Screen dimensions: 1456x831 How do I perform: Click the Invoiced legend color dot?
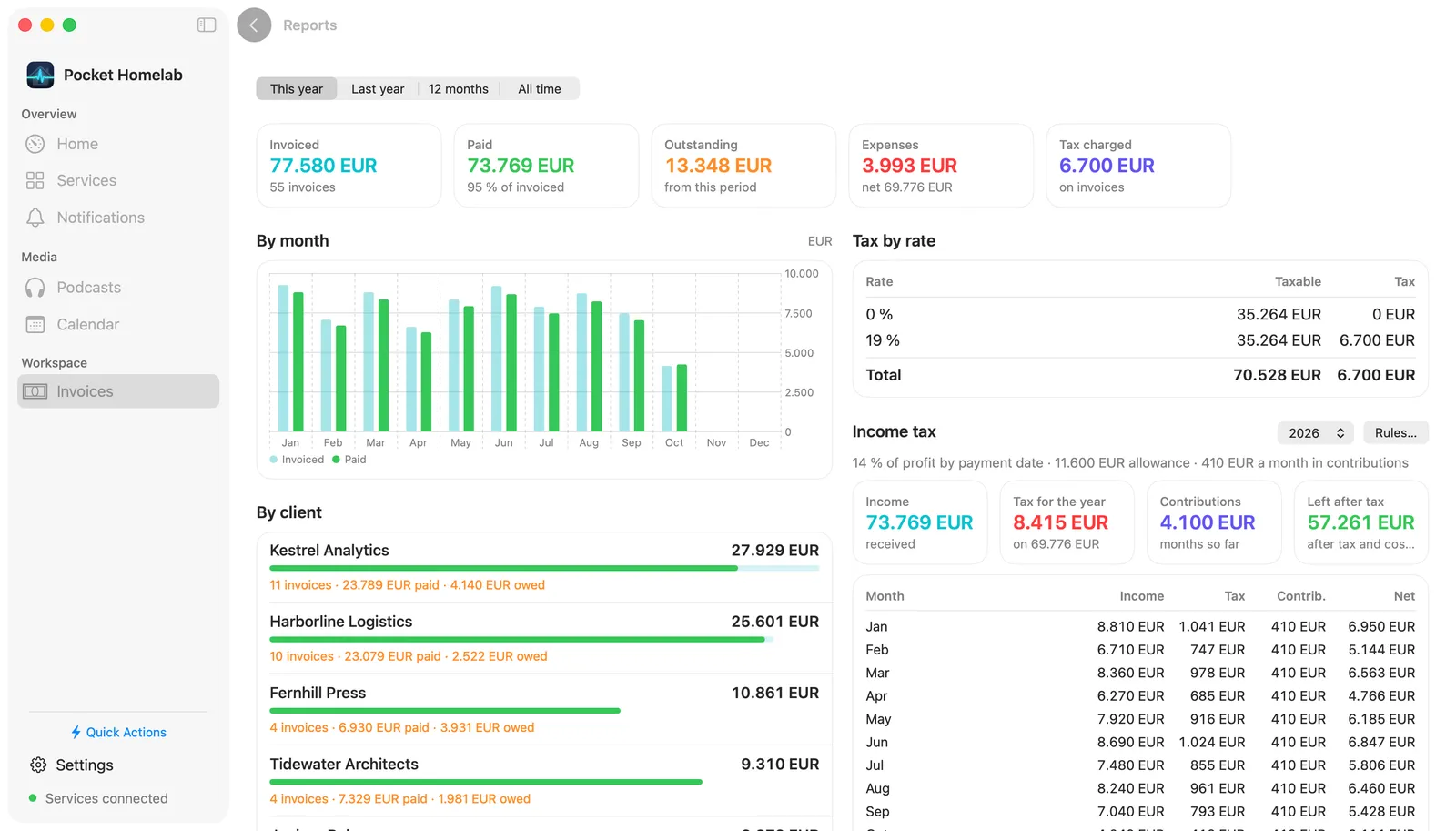coord(274,460)
